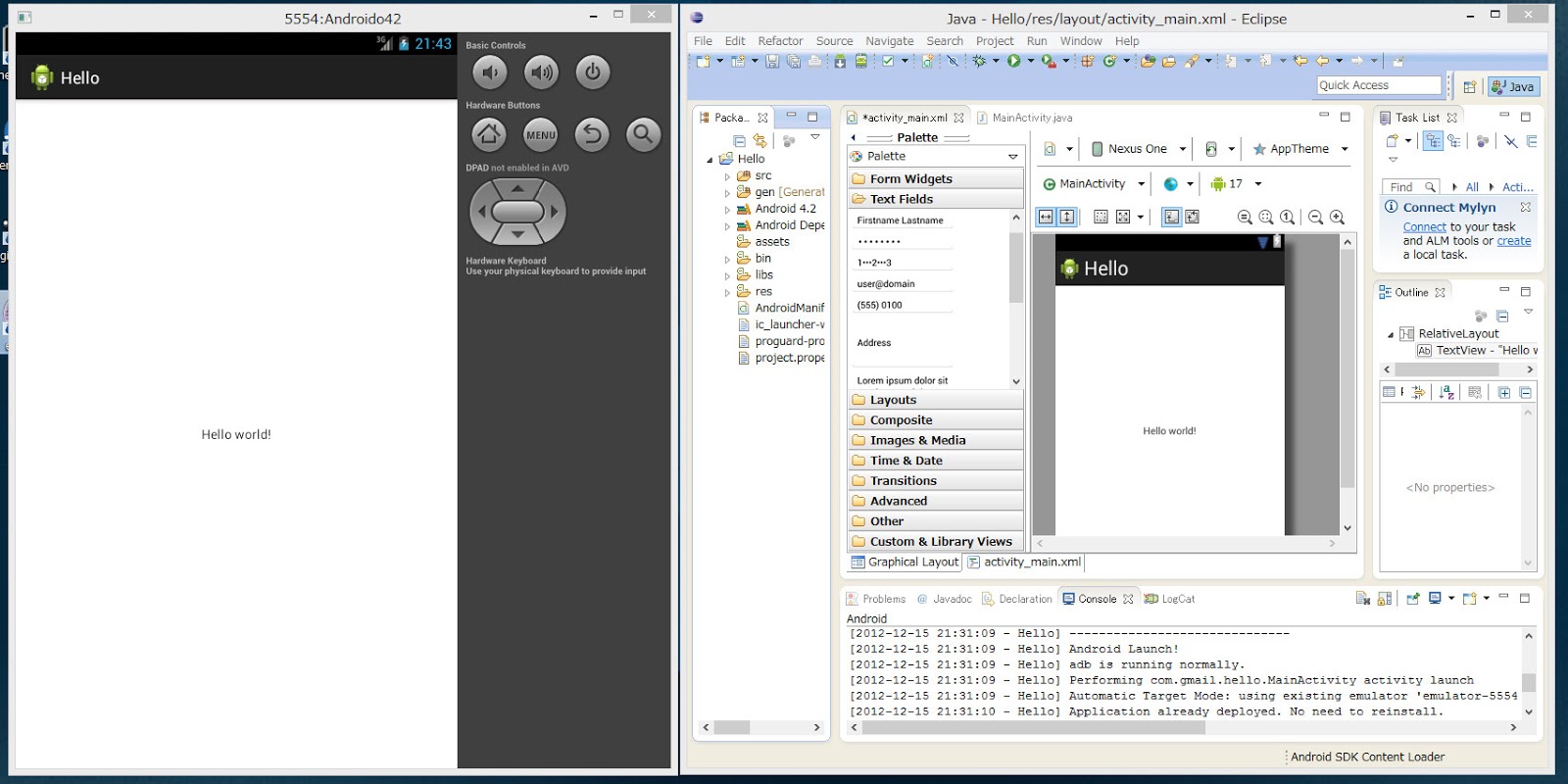Click the Find field in Task List
Screen dimensions: 1568x784
coord(1409,187)
